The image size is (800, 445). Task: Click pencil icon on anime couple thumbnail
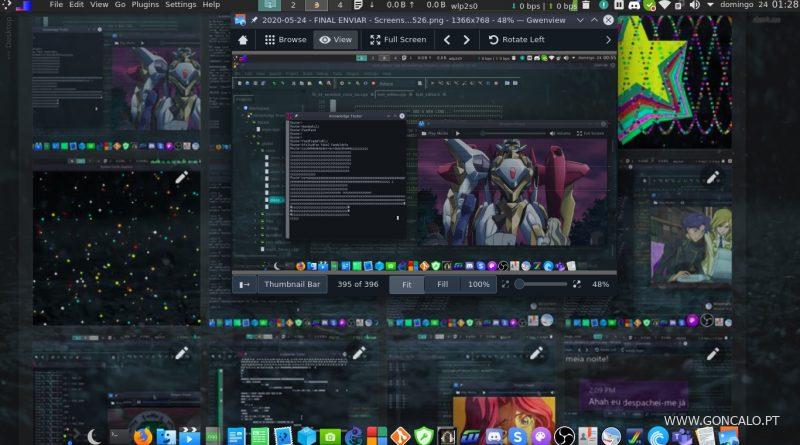(x=713, y=178)
